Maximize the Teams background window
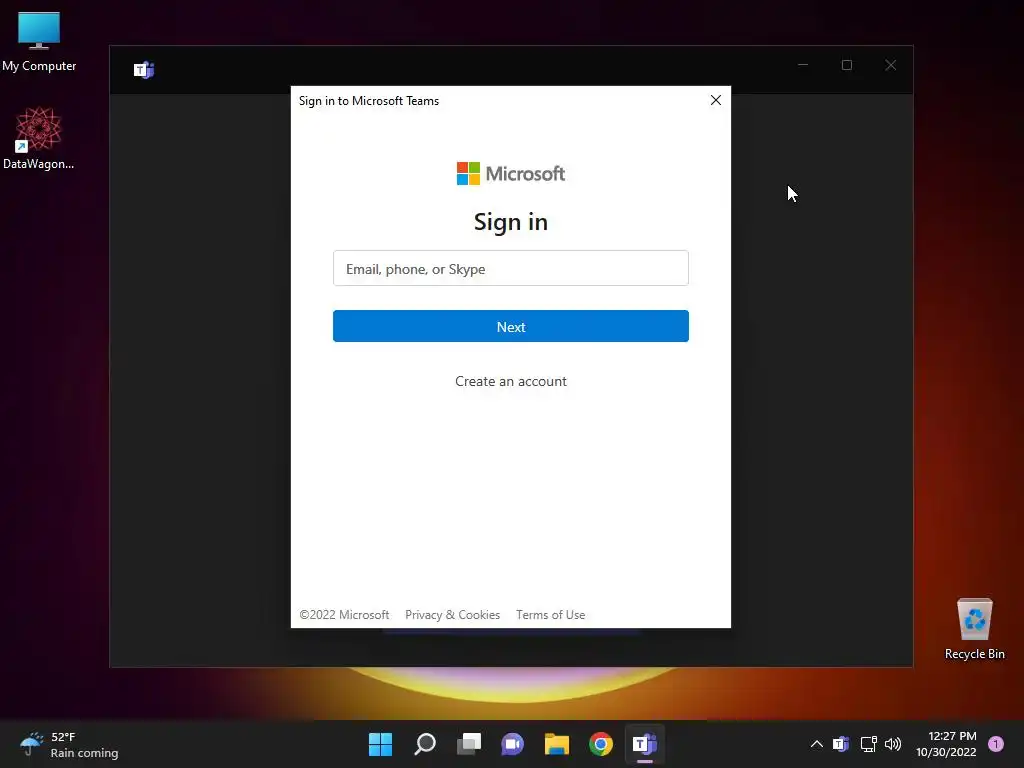Screen dimensions: 1024x768 [847, 65]
